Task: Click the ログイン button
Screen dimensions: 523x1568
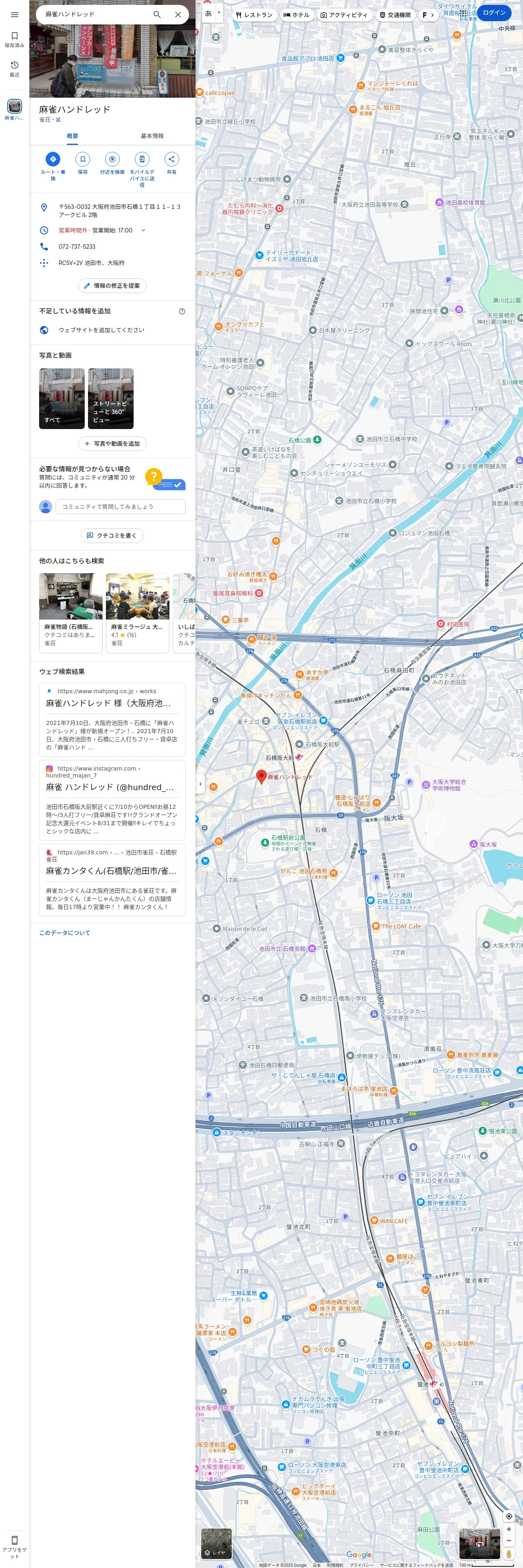Action: pyautogui.click(x=494, y=13)
